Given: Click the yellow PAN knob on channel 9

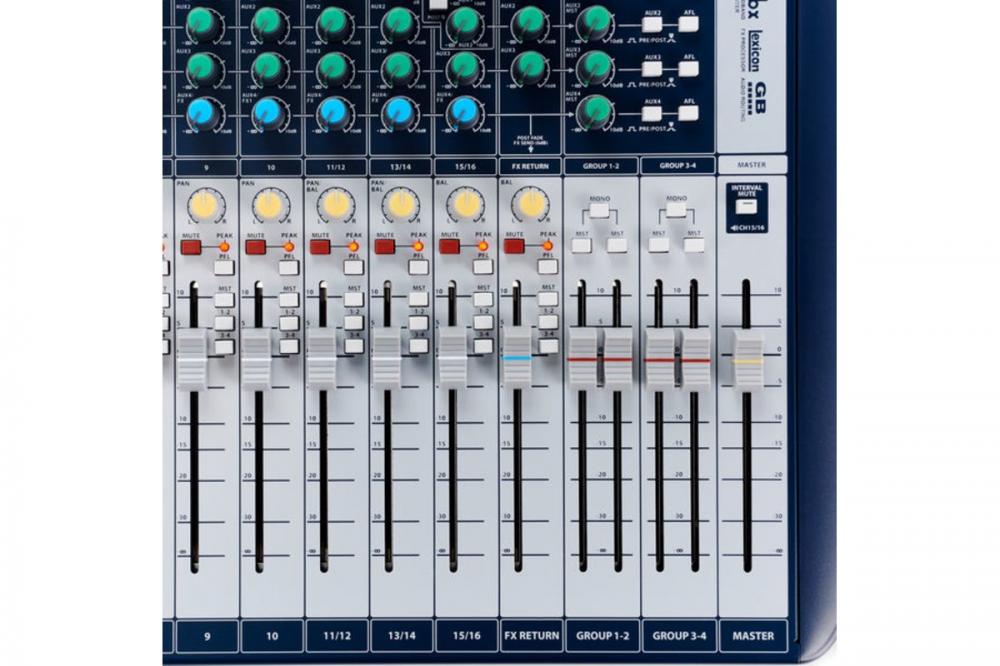Looking at the screenshot, I should pyautogui.click(x=203, y=205).
